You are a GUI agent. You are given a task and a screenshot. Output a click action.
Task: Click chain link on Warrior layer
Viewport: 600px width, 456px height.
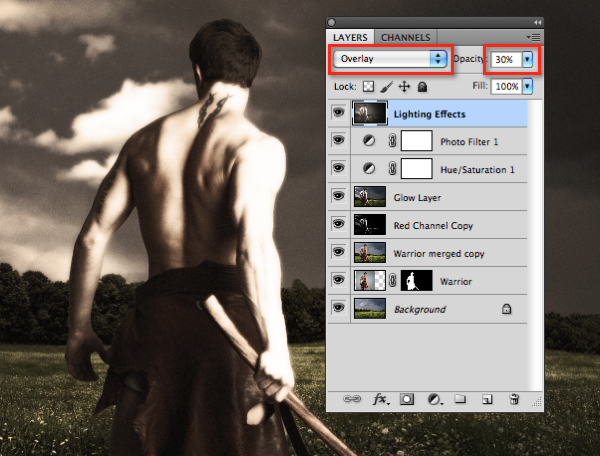coord(392,280)
